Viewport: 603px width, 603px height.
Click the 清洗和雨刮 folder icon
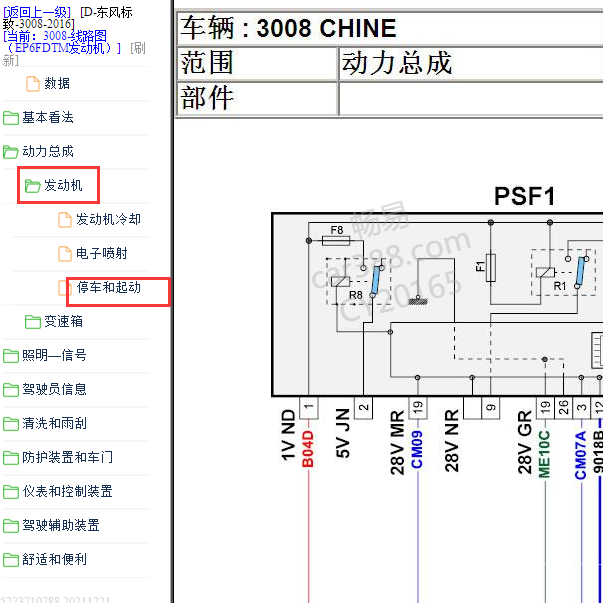[11, 424]
